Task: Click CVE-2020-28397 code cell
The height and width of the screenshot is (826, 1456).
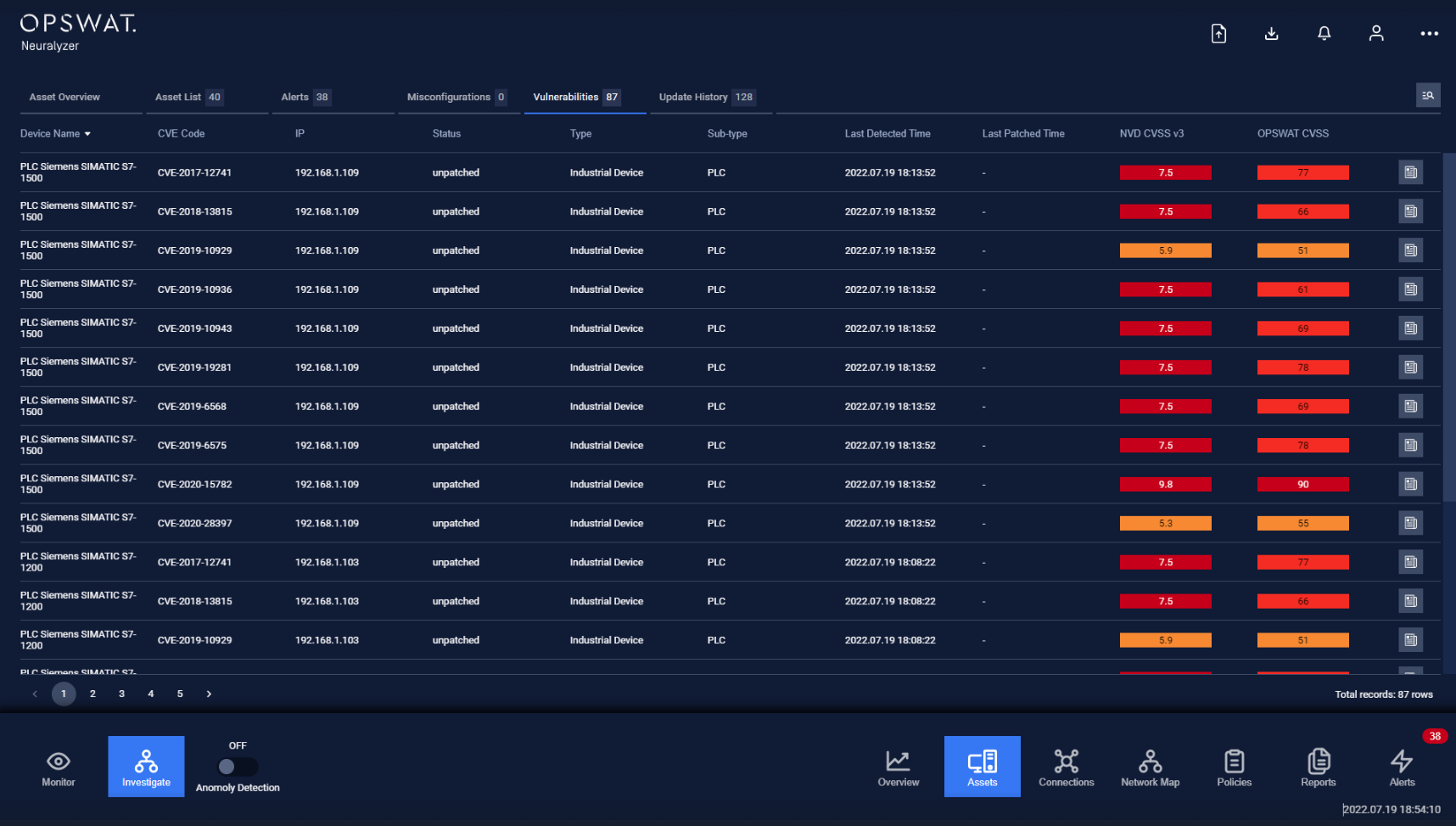Action: click(x=194, y=524)
